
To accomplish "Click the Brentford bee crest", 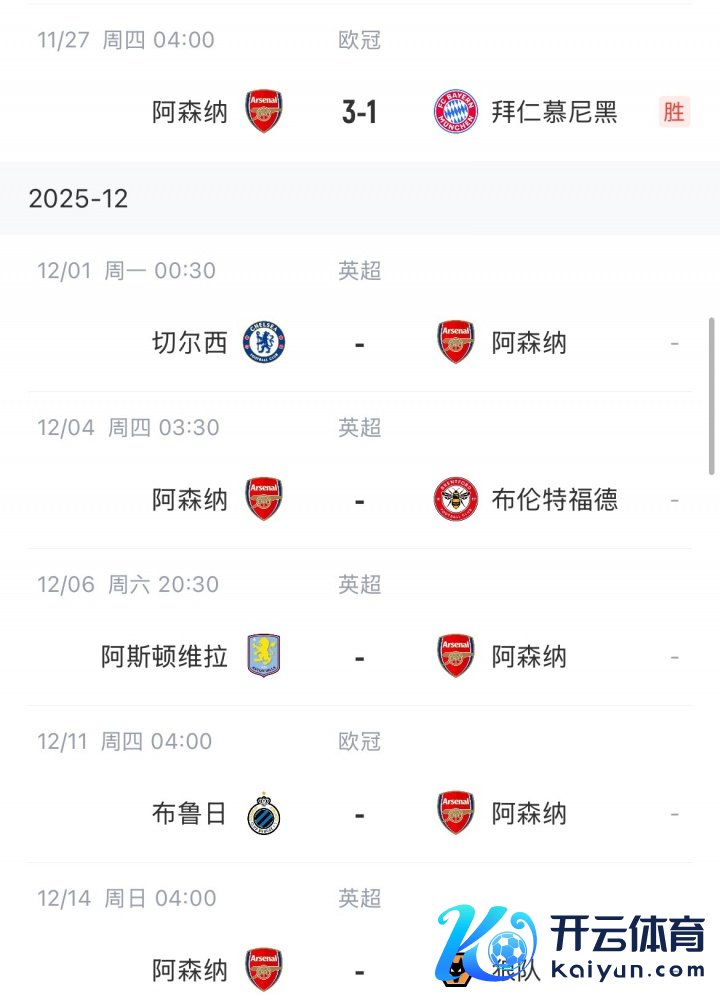I will [x=456, y=500].
